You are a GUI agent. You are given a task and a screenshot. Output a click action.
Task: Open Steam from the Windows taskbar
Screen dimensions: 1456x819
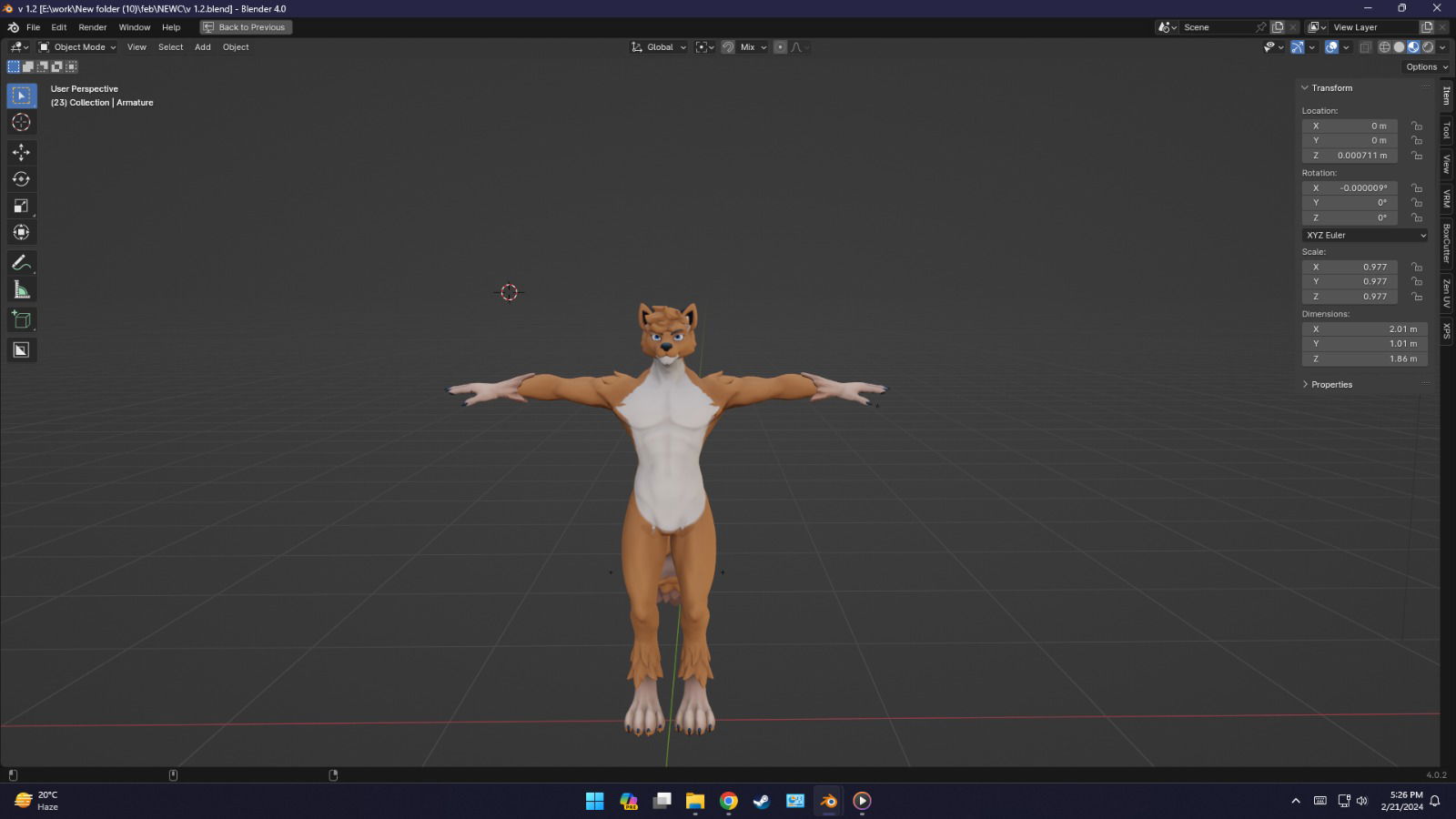(x=762, y=801)
